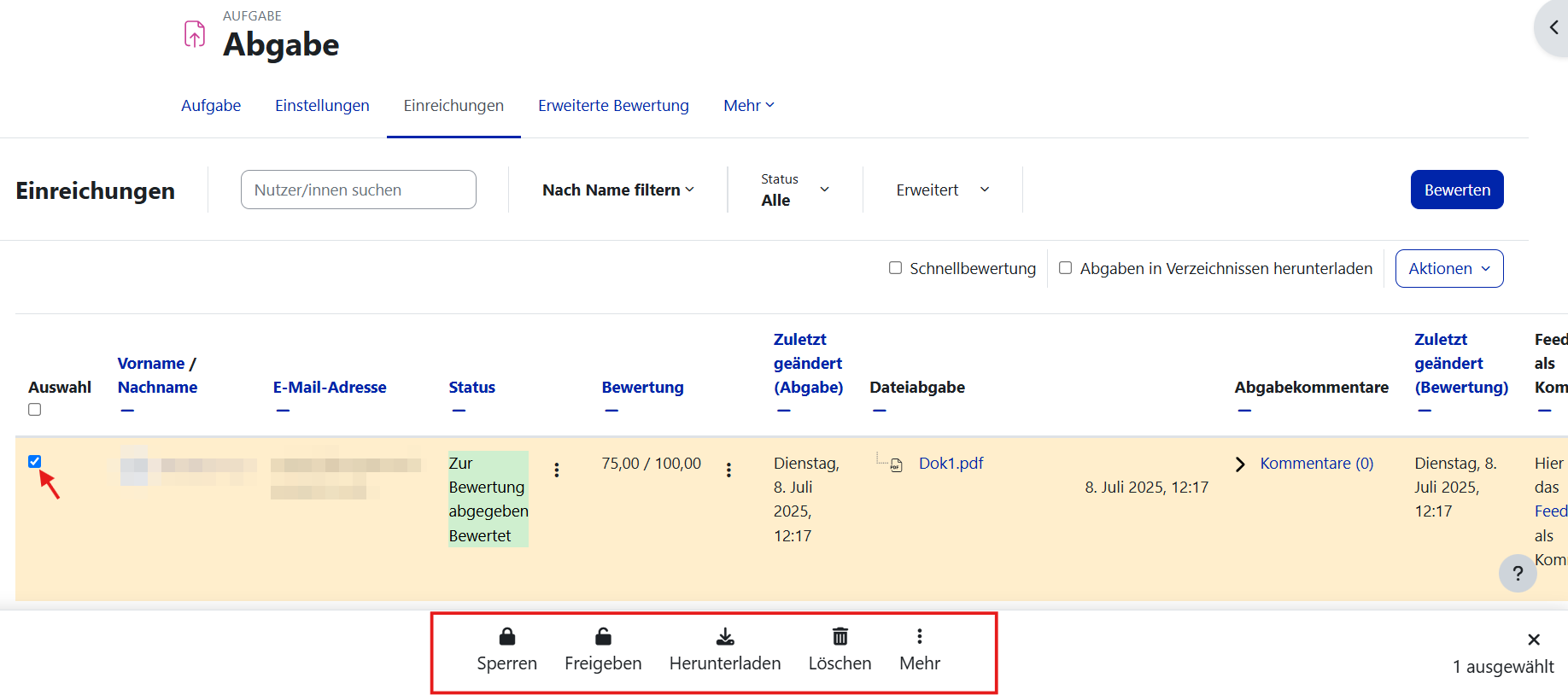
Task: Click the Löschen trash icon
Action: [x=840, y=637]
